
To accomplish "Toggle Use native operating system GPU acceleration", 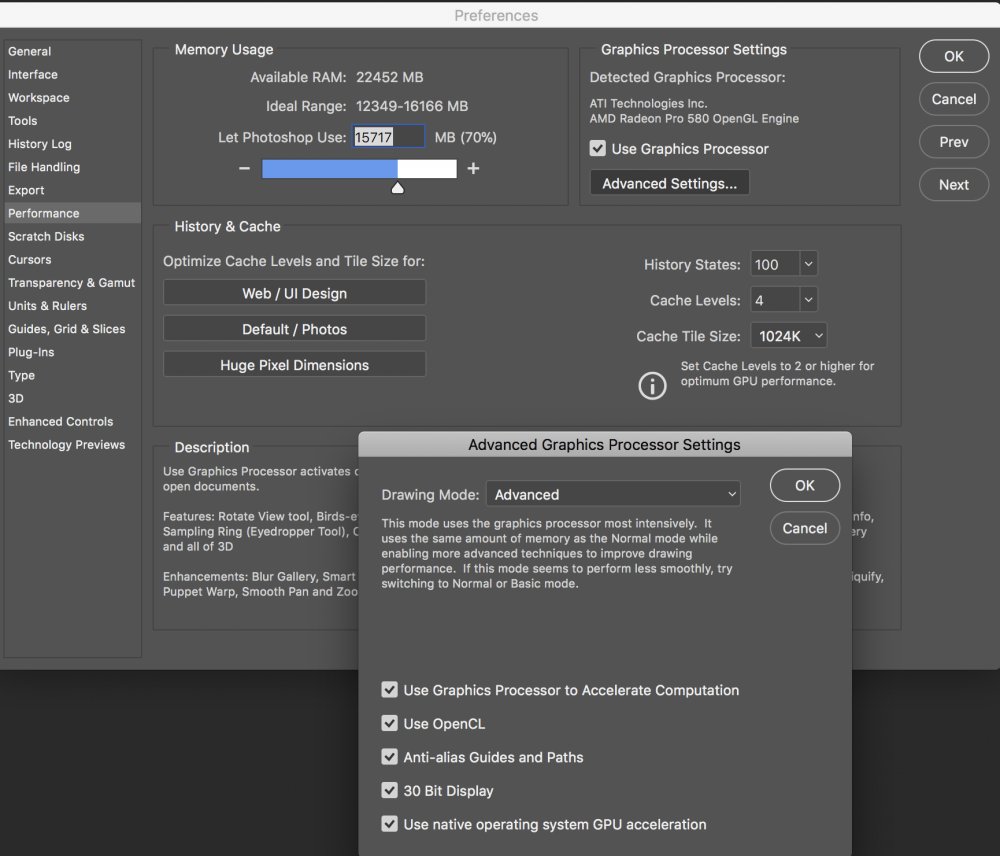I will coord(390,824).
